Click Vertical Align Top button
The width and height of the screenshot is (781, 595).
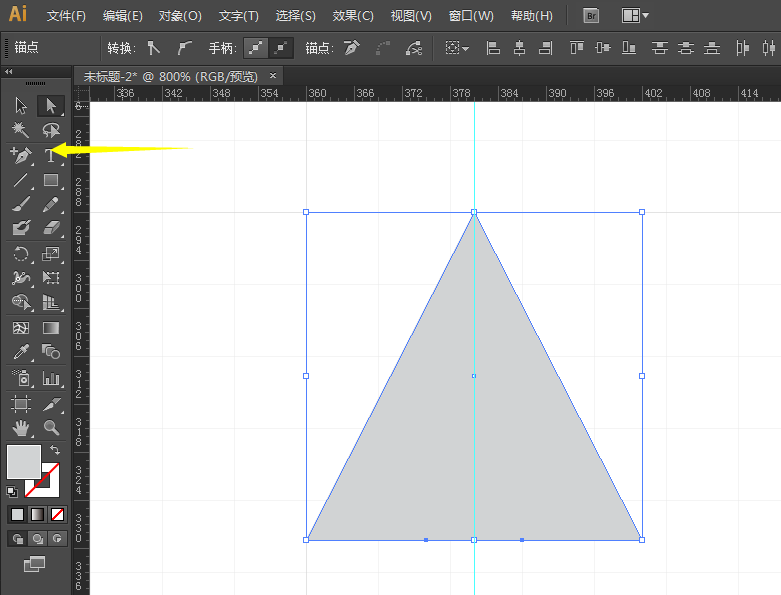[x=577, y=48]
